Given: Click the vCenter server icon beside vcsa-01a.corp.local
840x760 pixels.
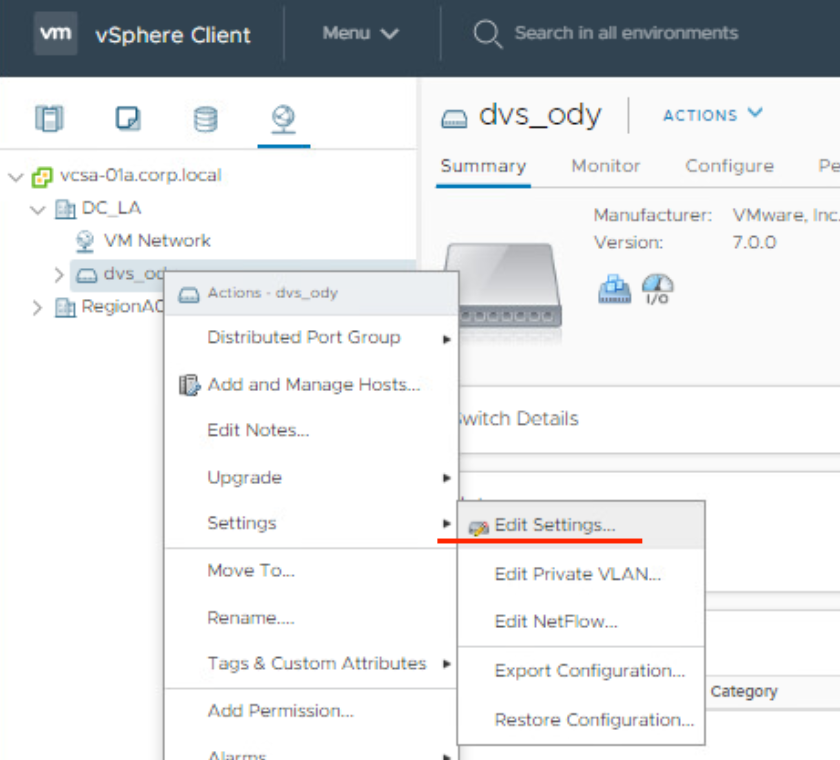Looking at the screenshot, I should click(42, 177).
